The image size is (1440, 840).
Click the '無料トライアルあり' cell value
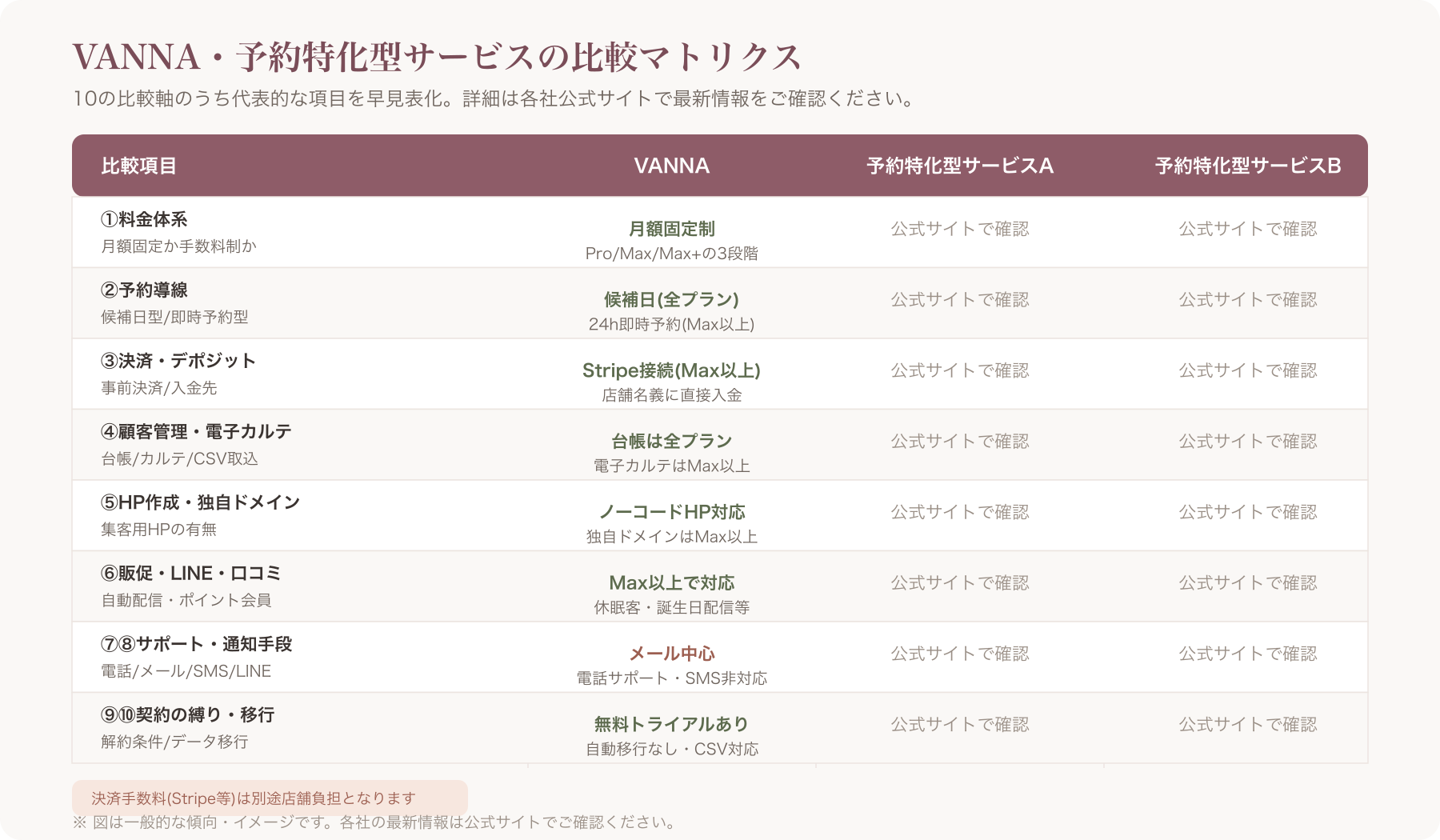pos(672,724)
